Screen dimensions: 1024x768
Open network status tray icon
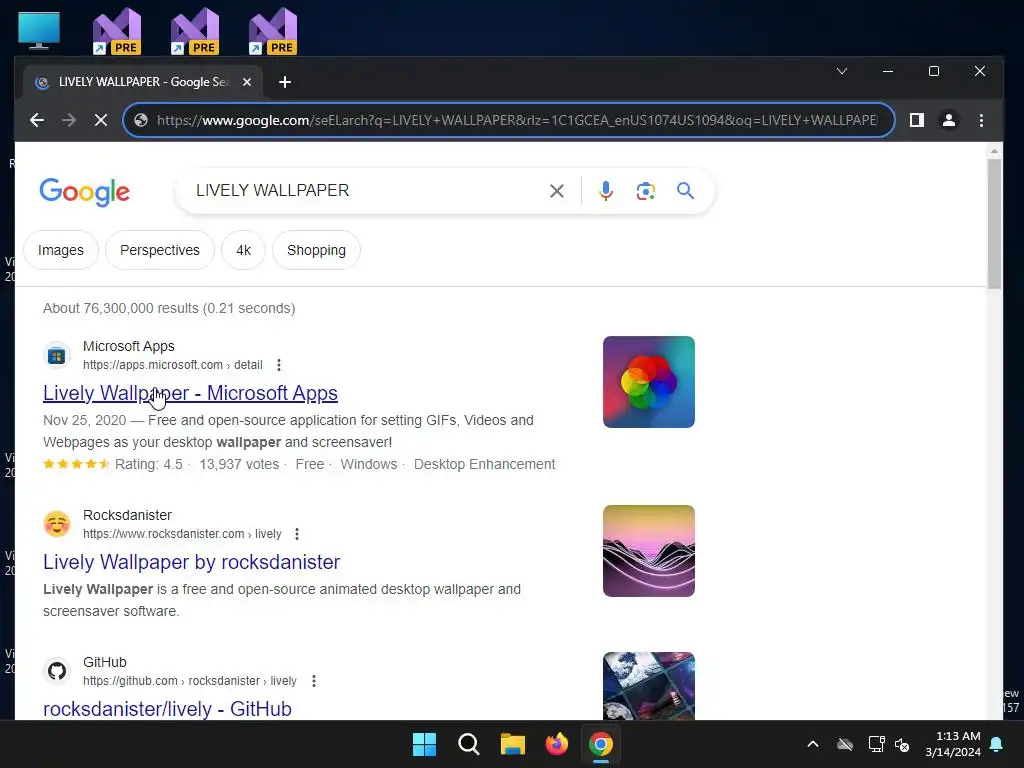(876, 744)
